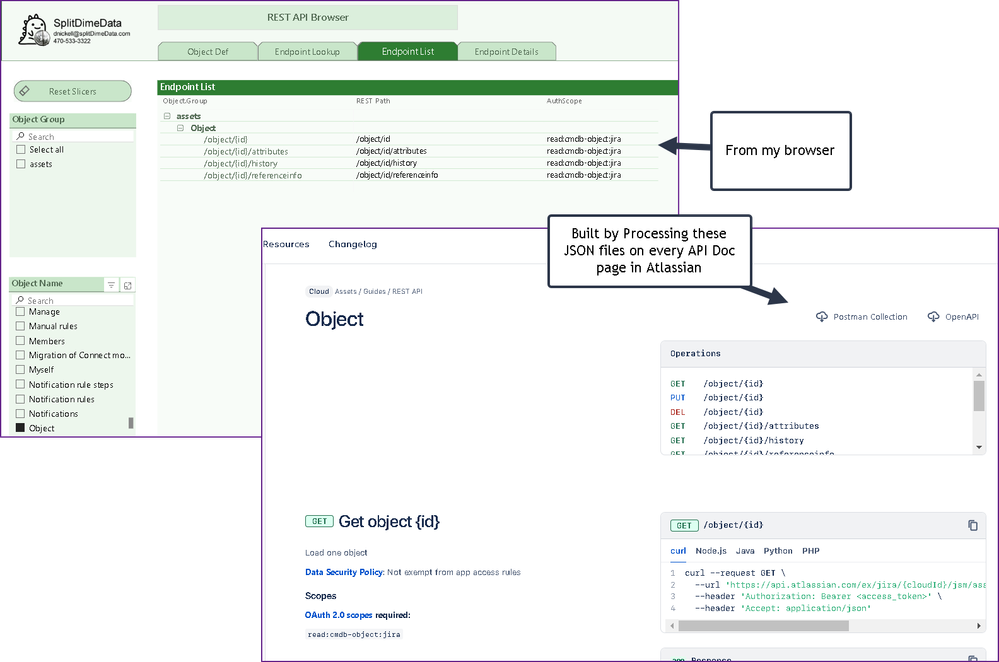Switch to the Object Def tab
This screenshot has width=999, height=662.
click(208, 52)
